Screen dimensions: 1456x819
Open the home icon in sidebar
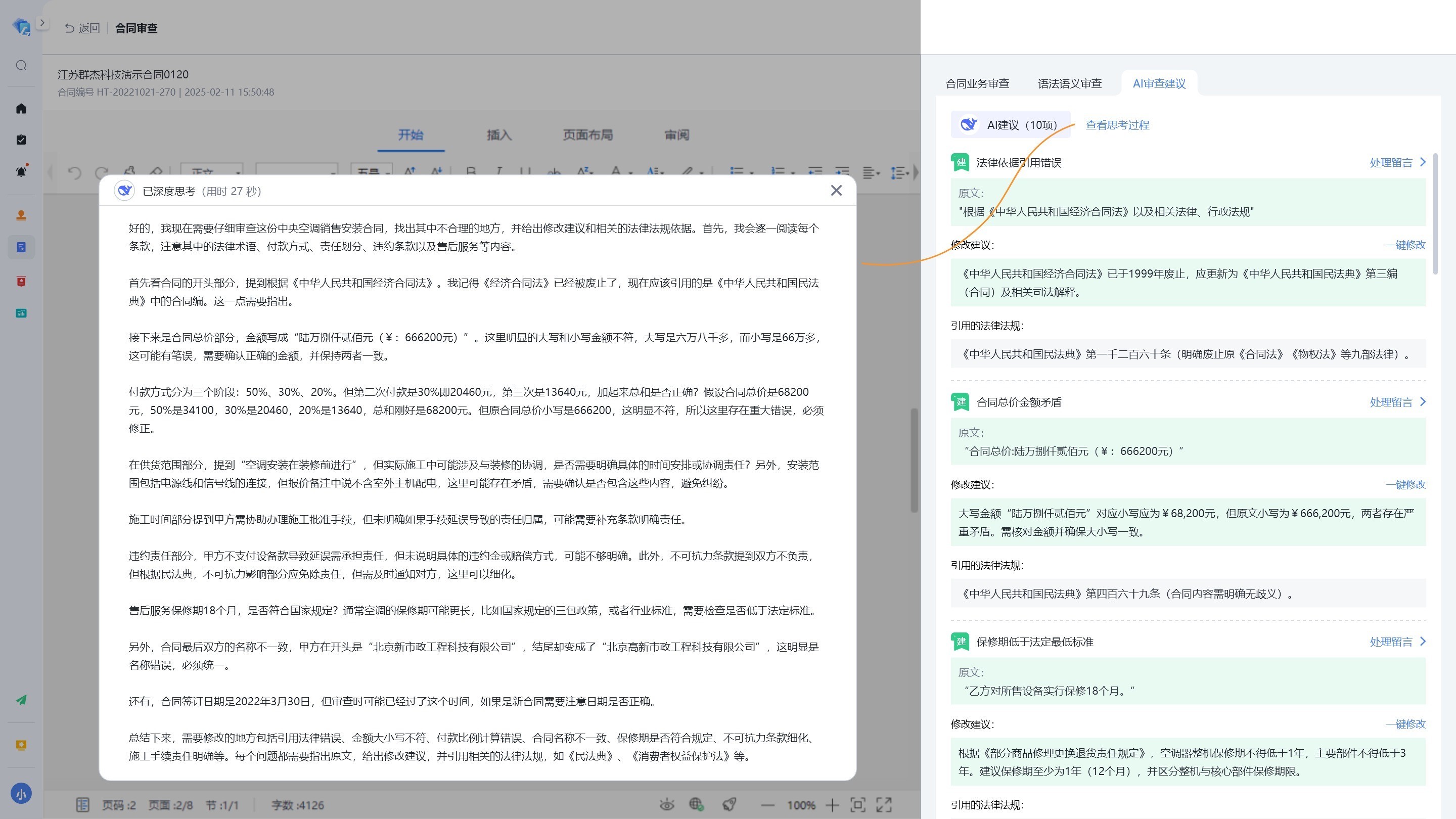point(21,109)
